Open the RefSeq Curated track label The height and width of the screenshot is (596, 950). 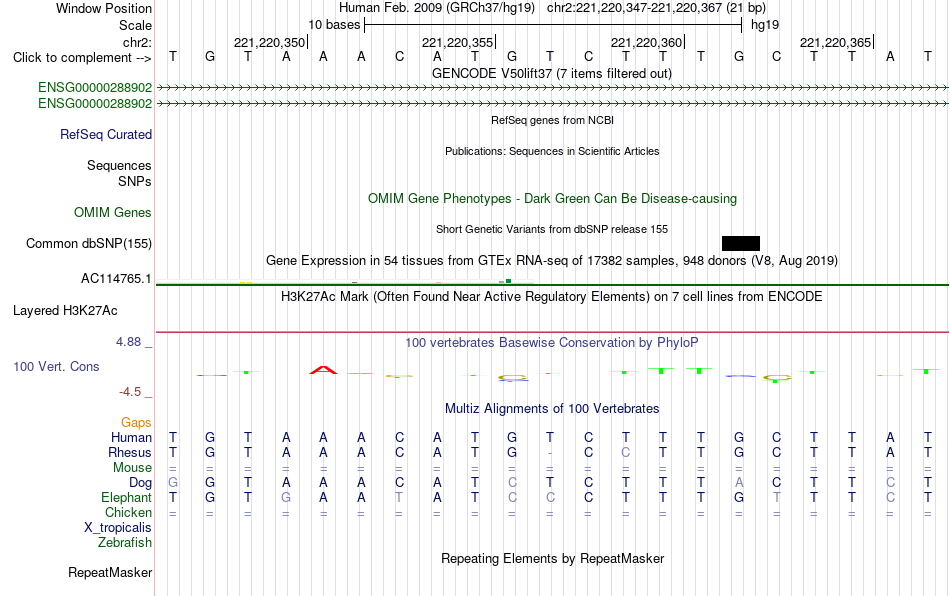coord(106,134)
